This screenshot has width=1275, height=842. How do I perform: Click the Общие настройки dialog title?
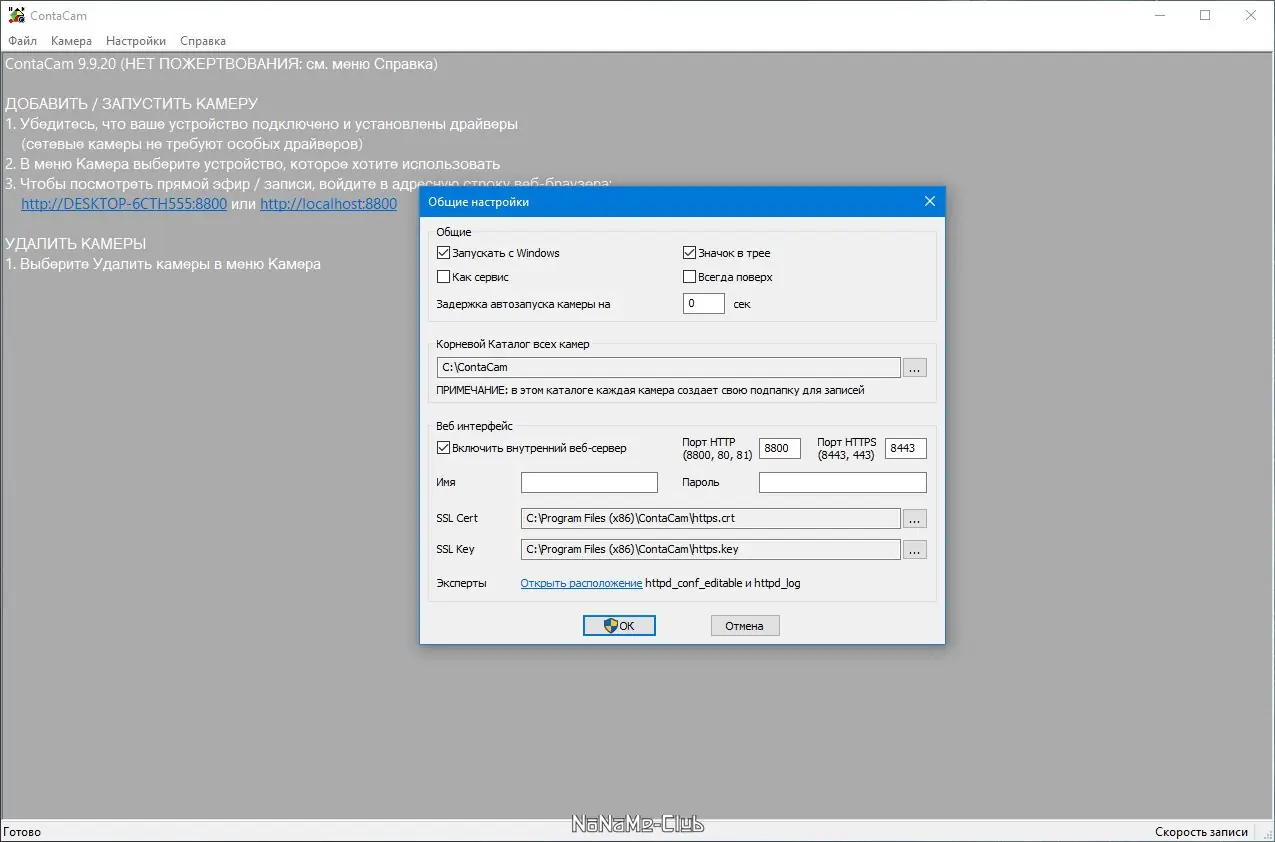478,202
